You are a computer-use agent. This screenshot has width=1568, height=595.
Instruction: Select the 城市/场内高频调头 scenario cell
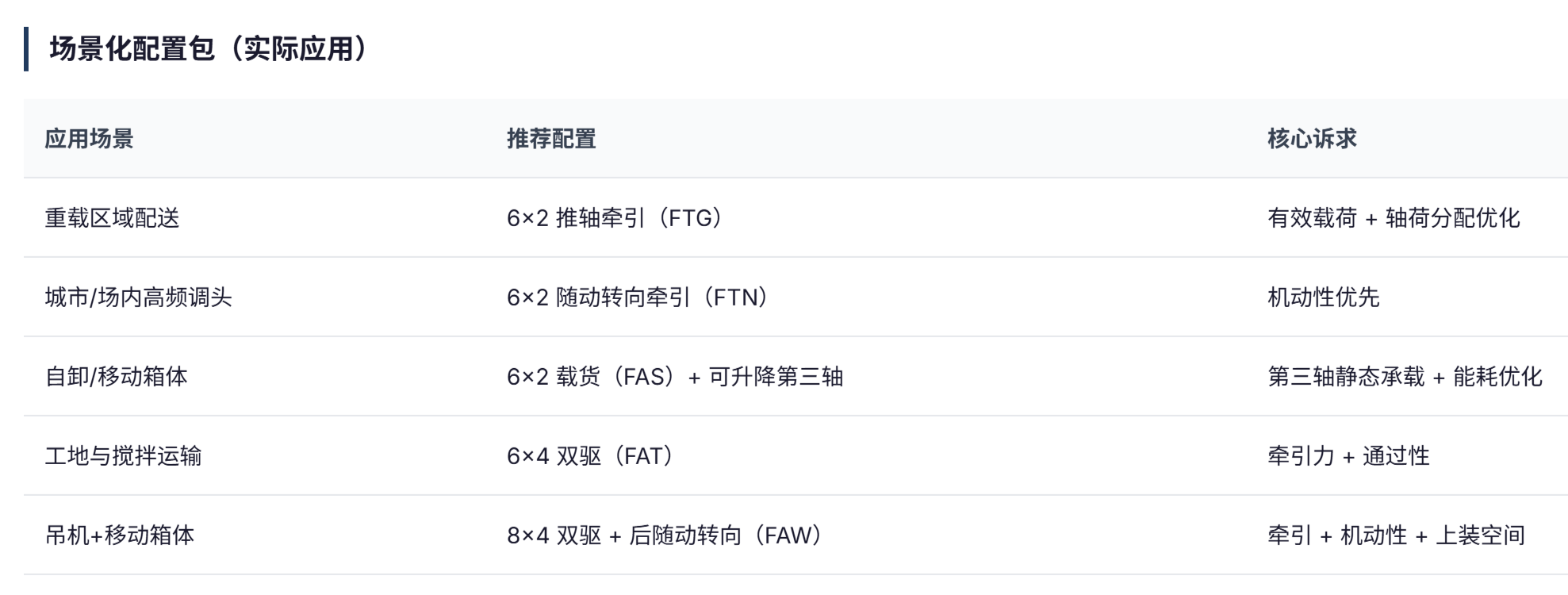point(138,297)
